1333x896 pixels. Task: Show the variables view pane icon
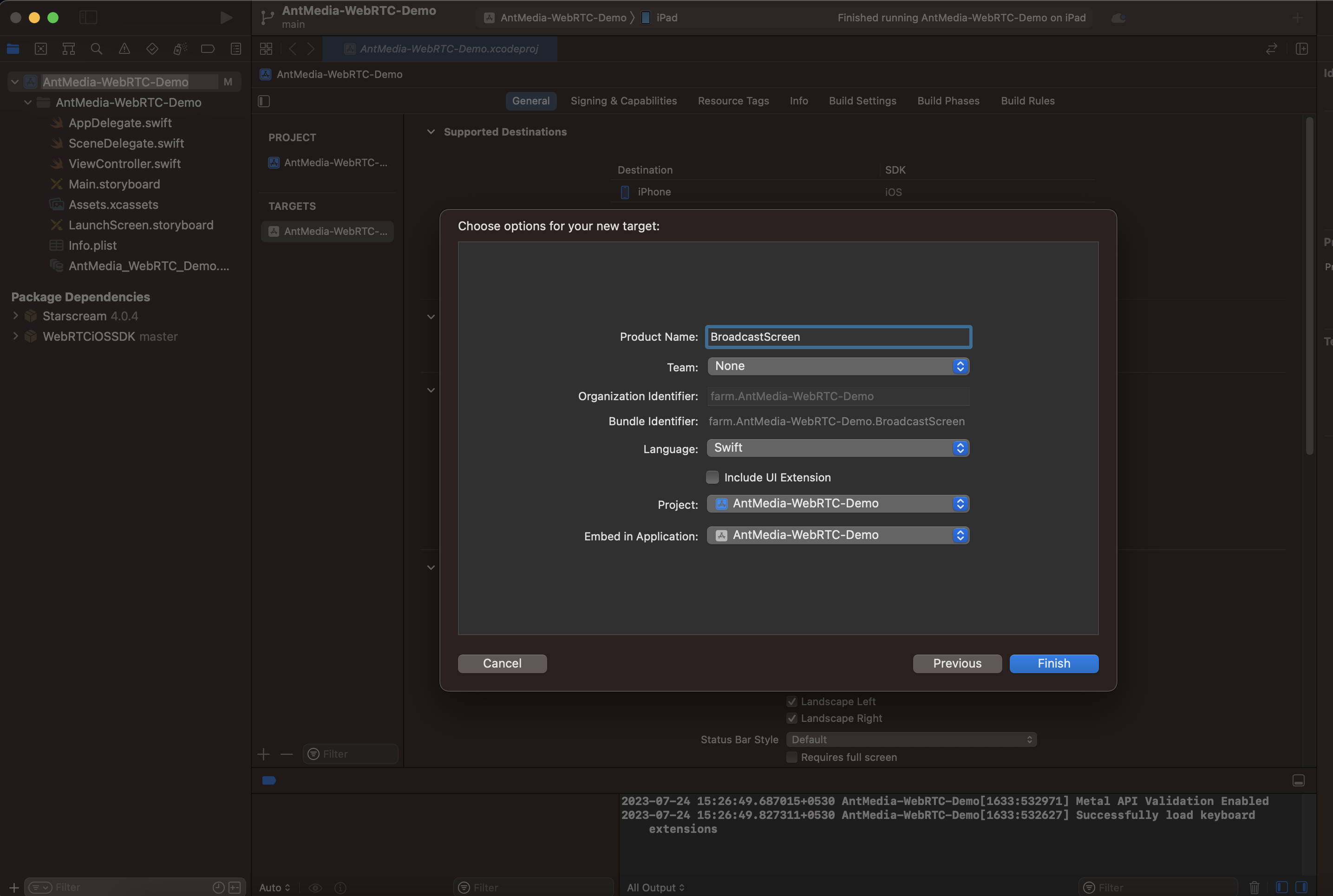[1282, 888]
